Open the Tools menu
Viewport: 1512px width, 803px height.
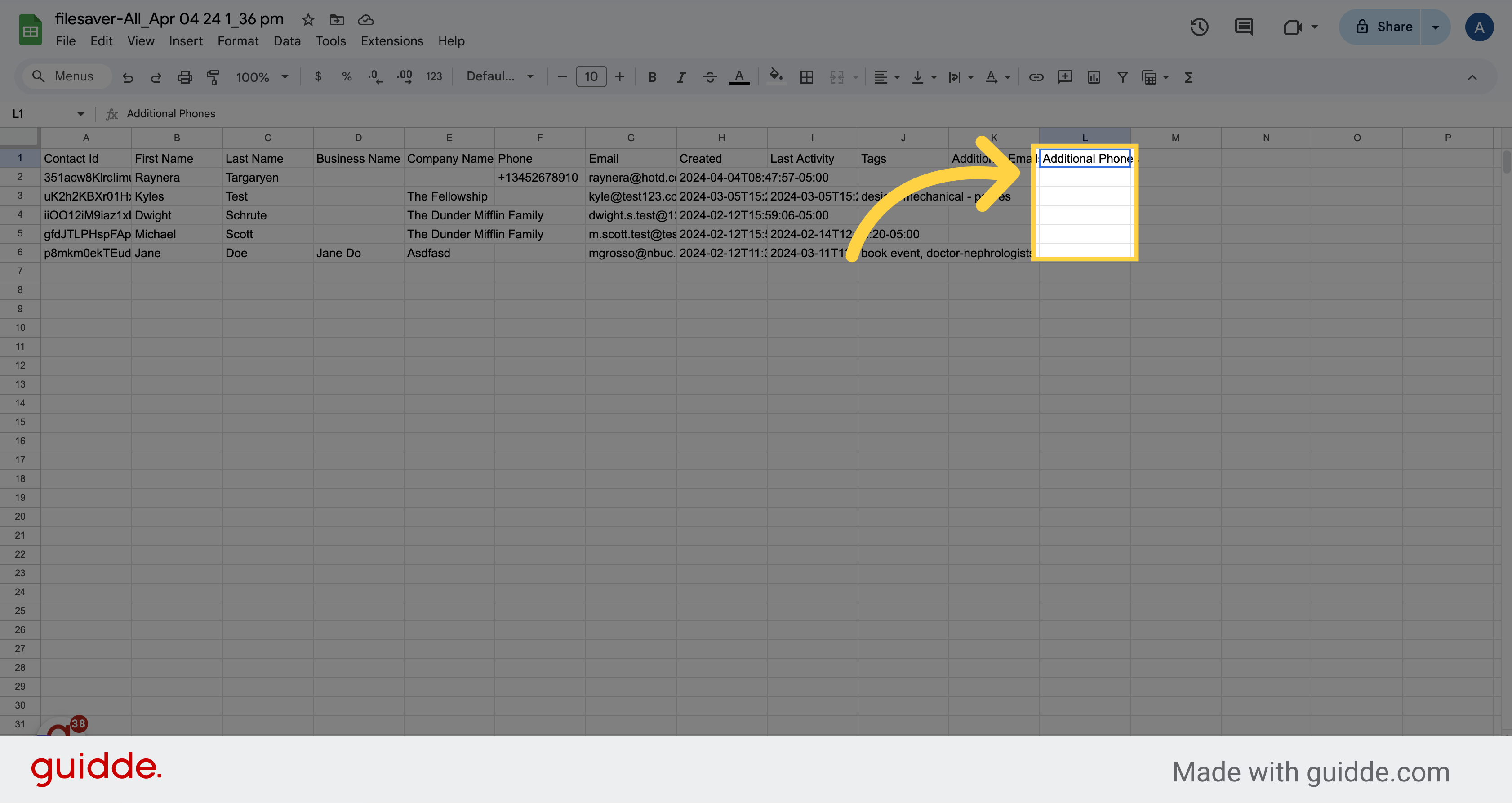click(x=330, y=41)
